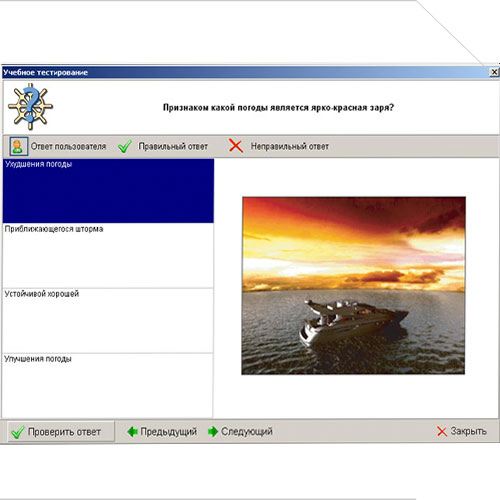Click the yacht at sunset picture

353,286
